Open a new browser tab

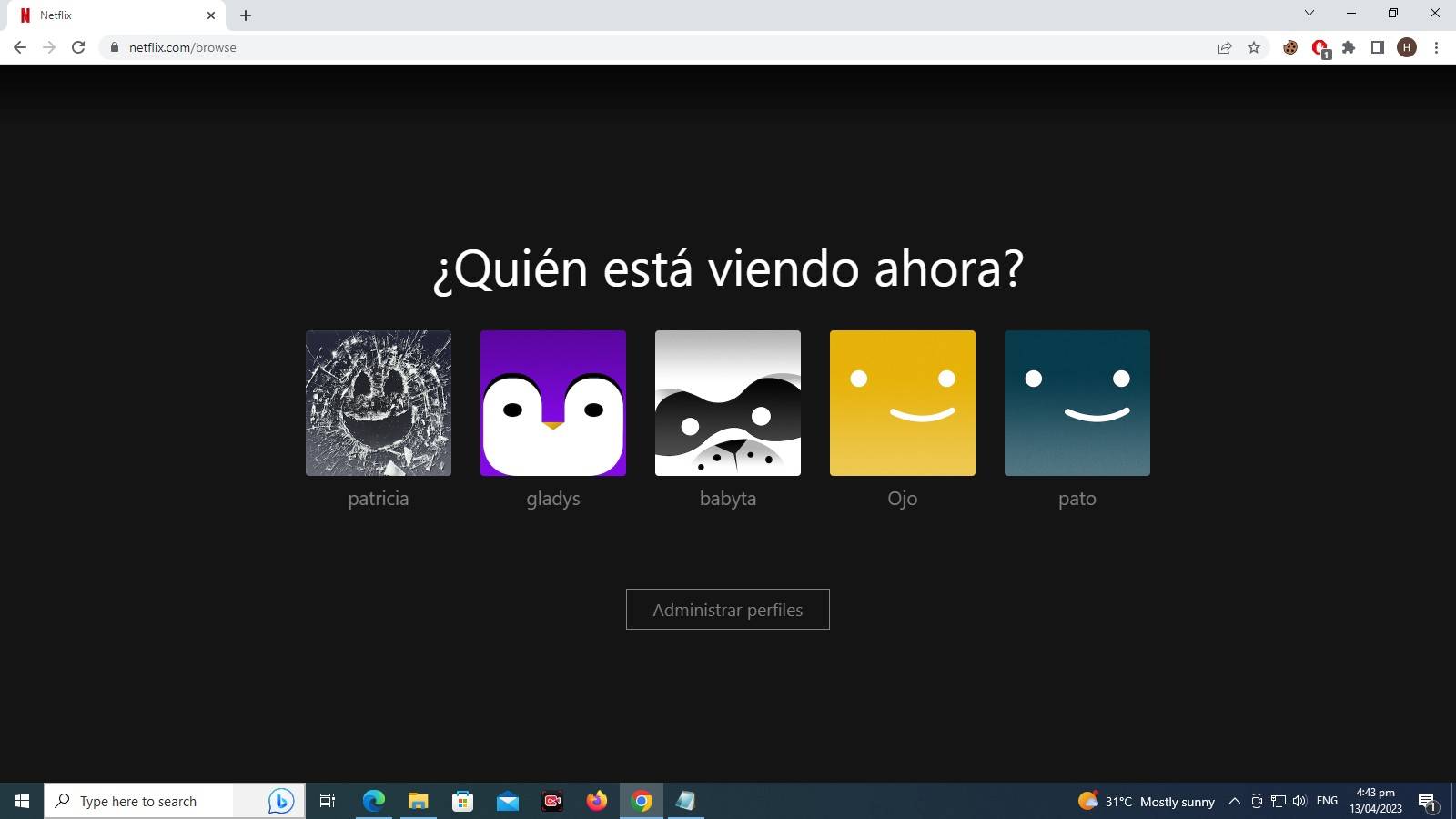[246, 15]
